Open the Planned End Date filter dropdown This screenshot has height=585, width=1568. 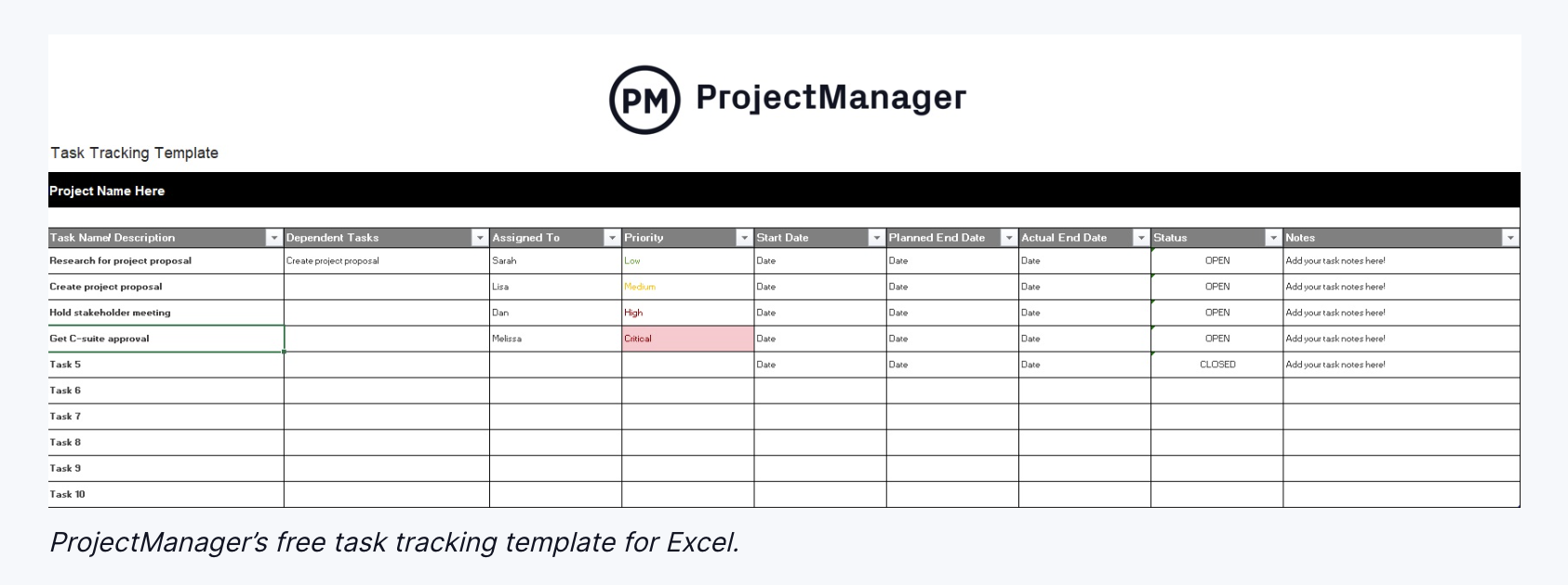(1008, 237)
